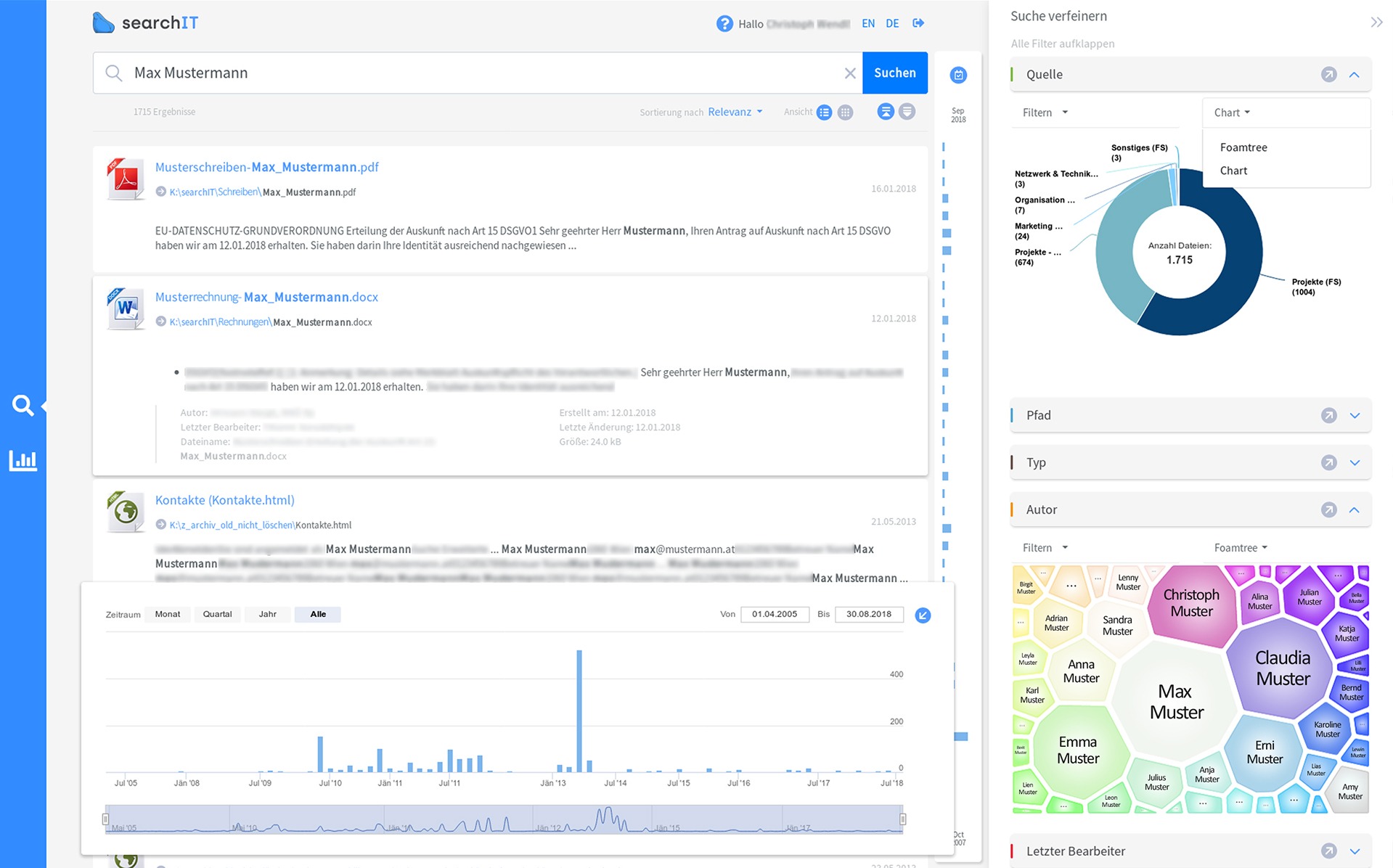Switch to grid view display
The width and height of the screenshot is (1393, 868).
(845, 112)
